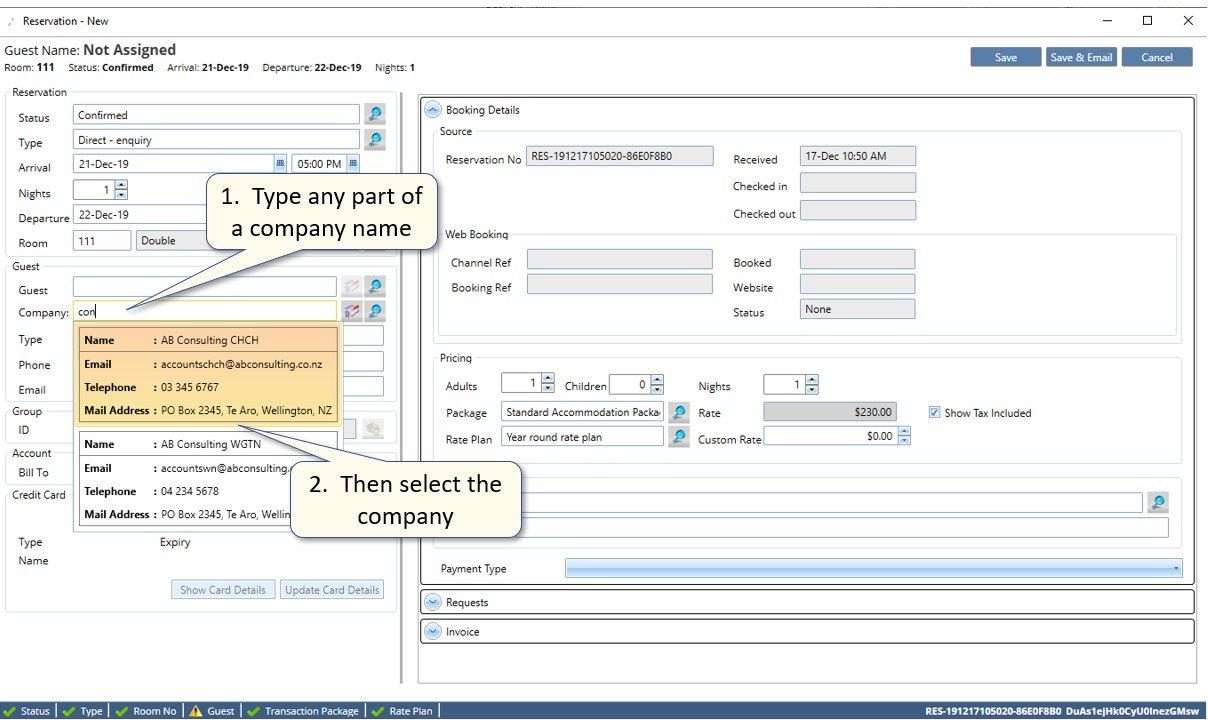Select AB Consulting CHCH from suggestions
Viewport: 1208px width, 724px height.
click(x=210, y=375)
